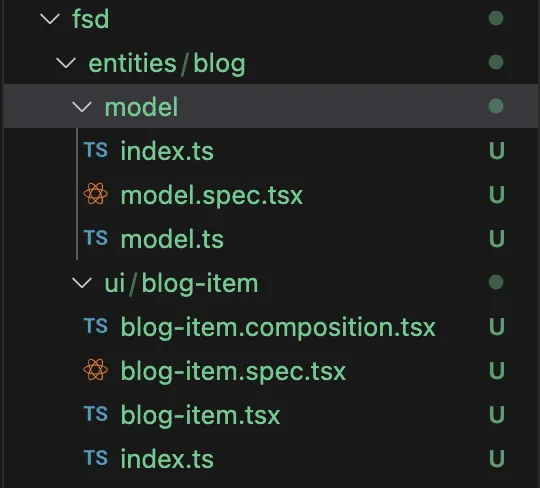
Task: Click the untracked U badge on model.ts
Action: click(x=497, y=239)
